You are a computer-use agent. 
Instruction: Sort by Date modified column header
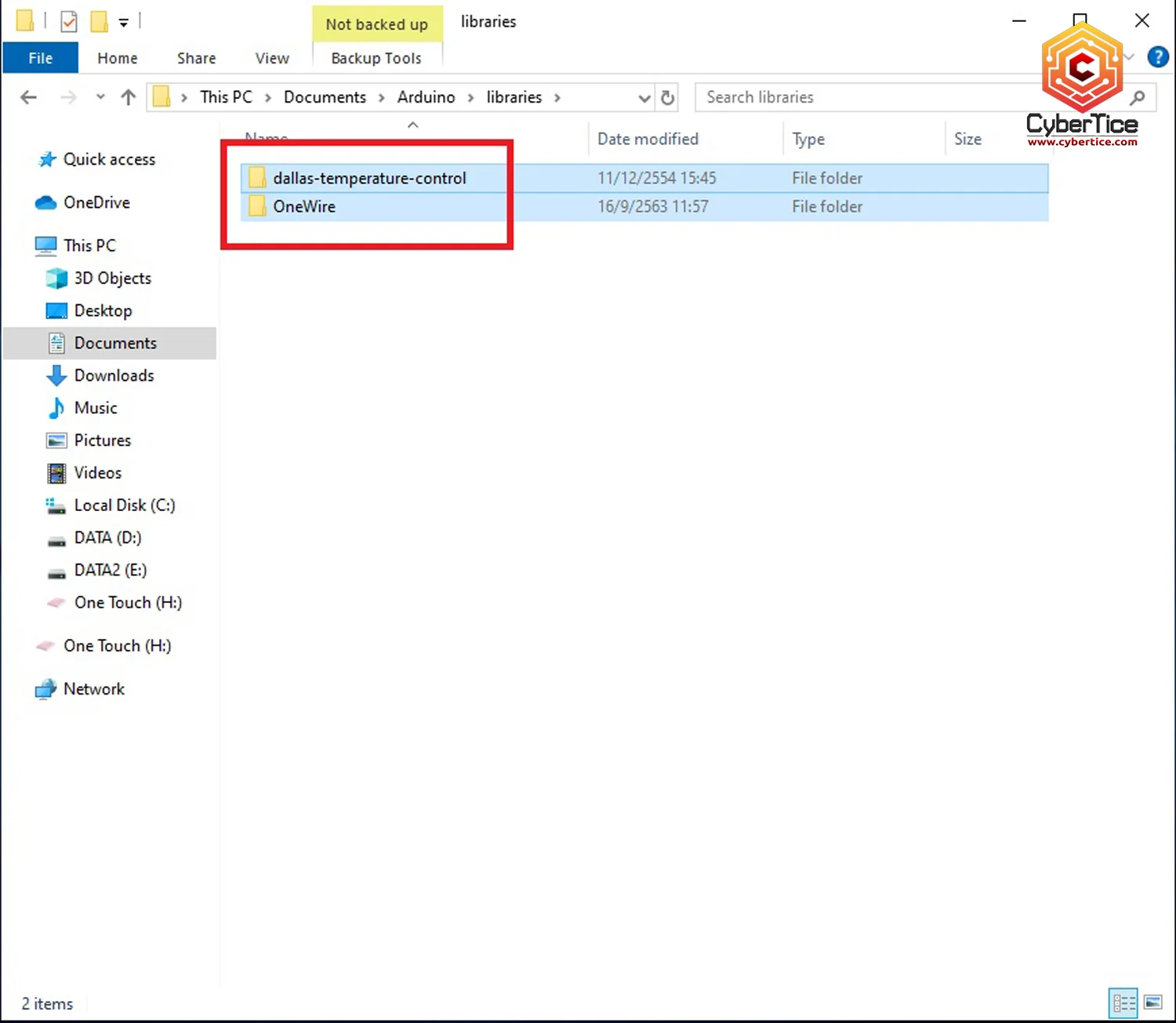(648, 139)
